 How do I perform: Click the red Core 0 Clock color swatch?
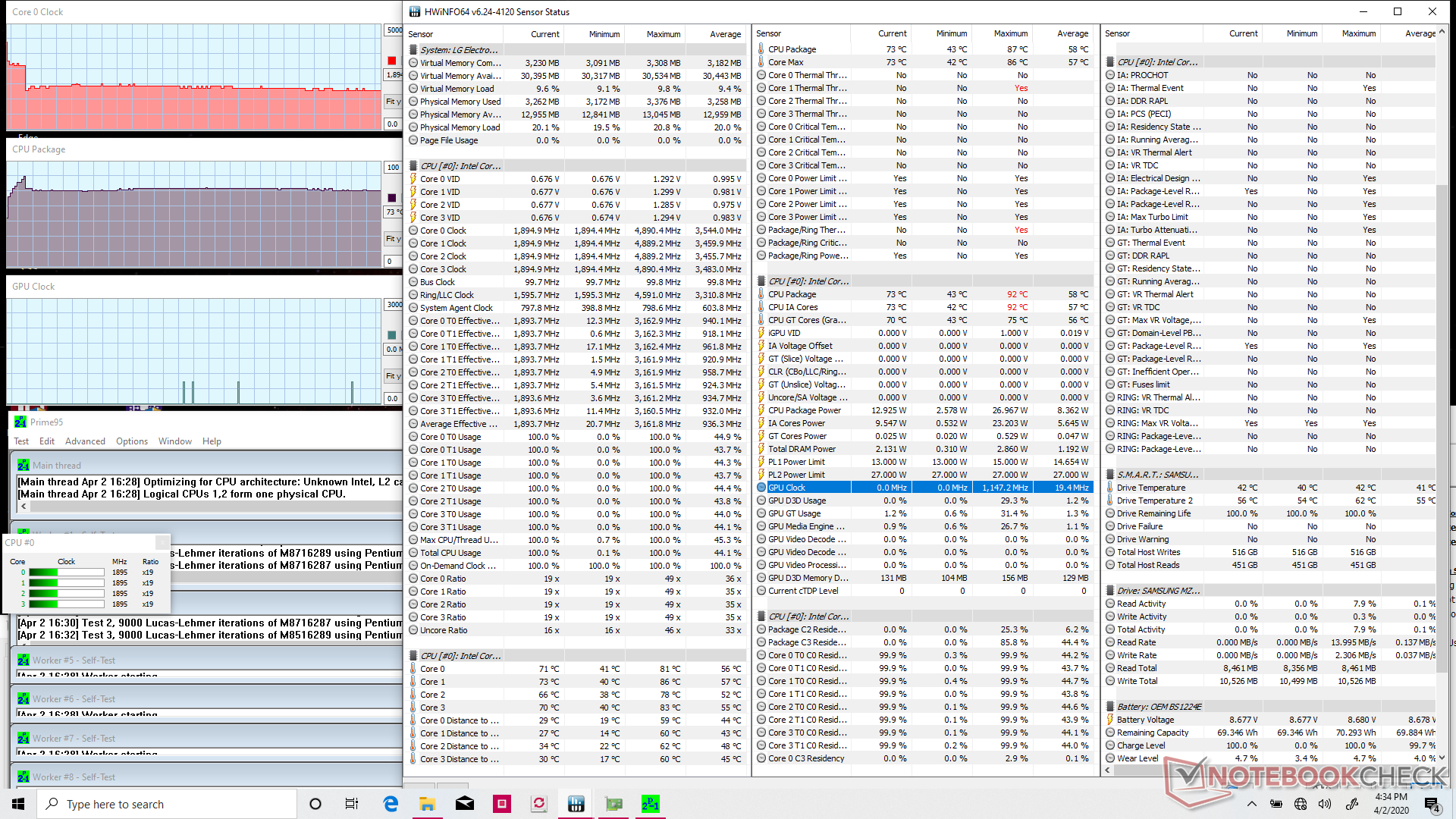(392, 61)
